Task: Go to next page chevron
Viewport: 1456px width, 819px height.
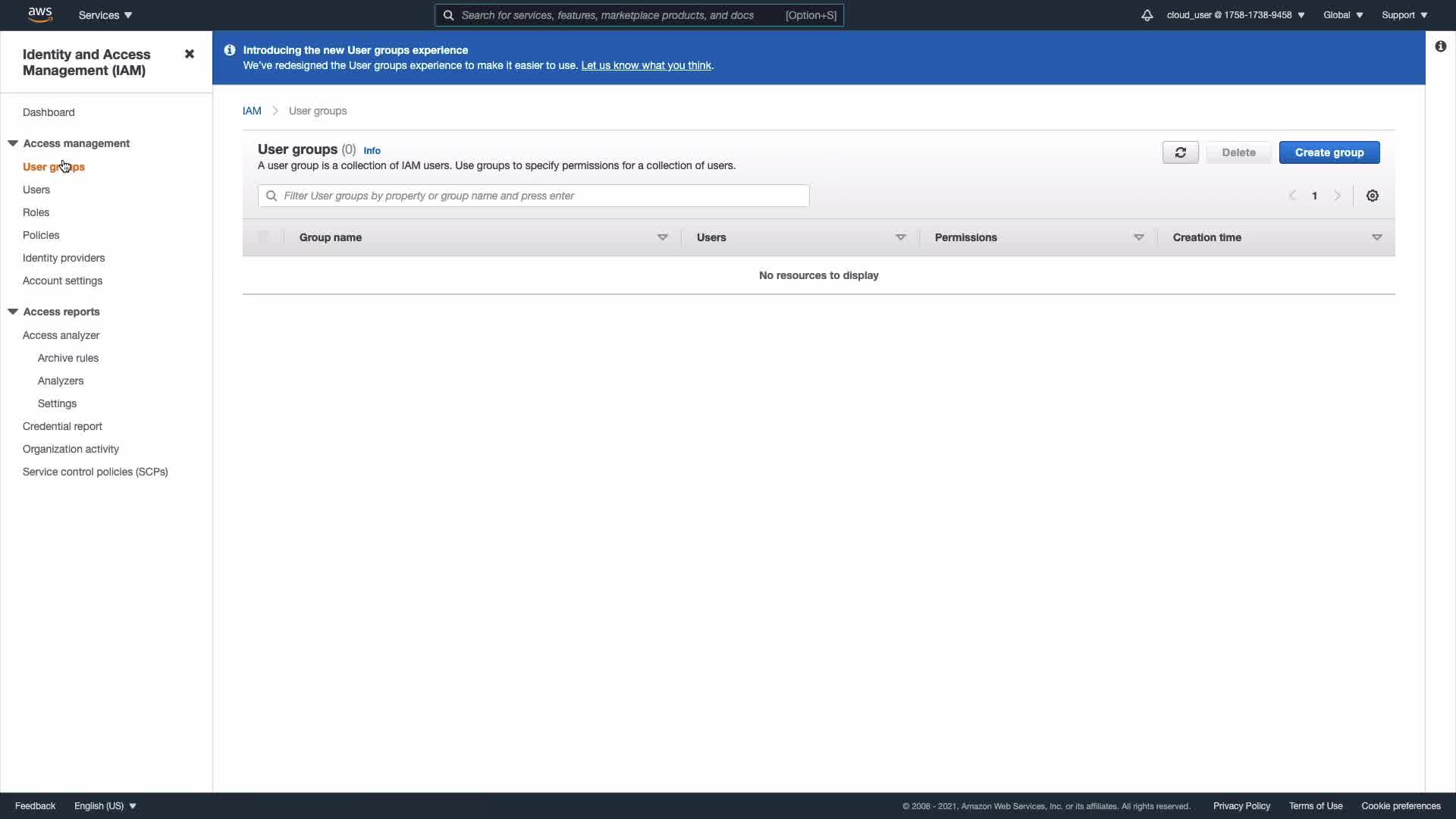Action: [1338, 196]
